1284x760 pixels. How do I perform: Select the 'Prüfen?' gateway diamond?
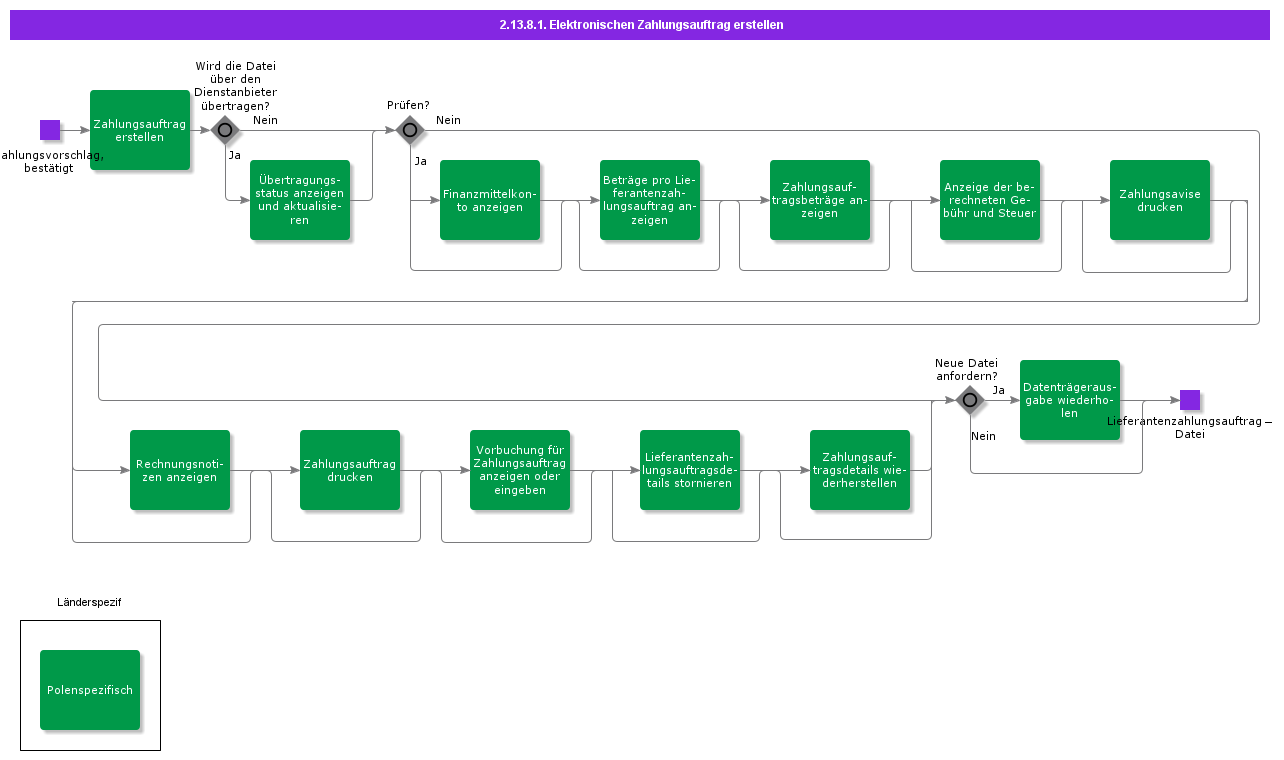click(410, 130)
